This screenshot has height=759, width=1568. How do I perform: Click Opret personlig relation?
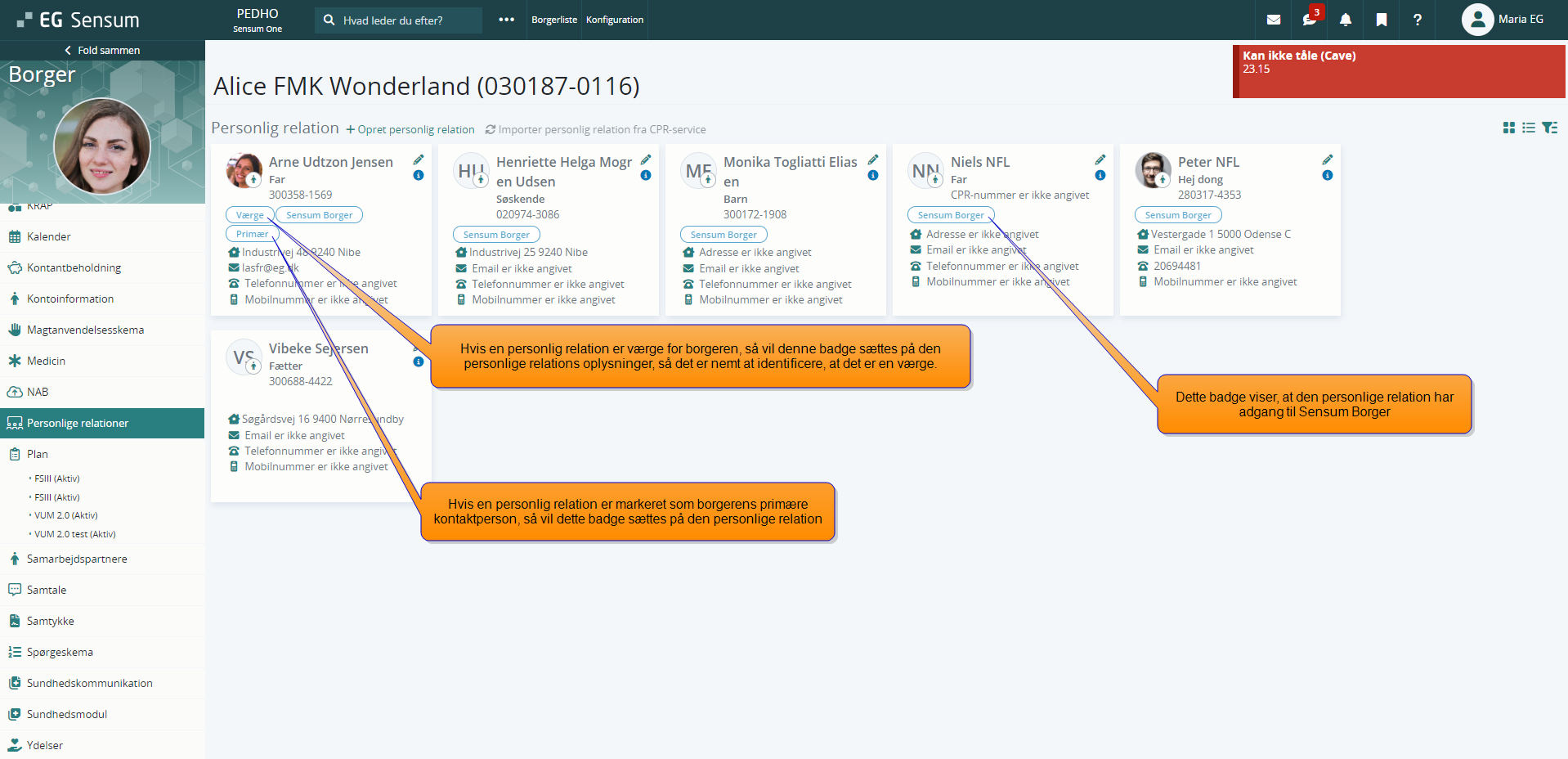[410, 129]
